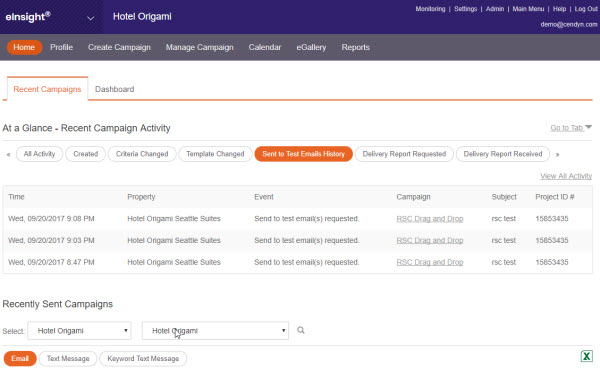Open RSC Drag and Drop campaign from 8:47 PM row

point(430,262)
